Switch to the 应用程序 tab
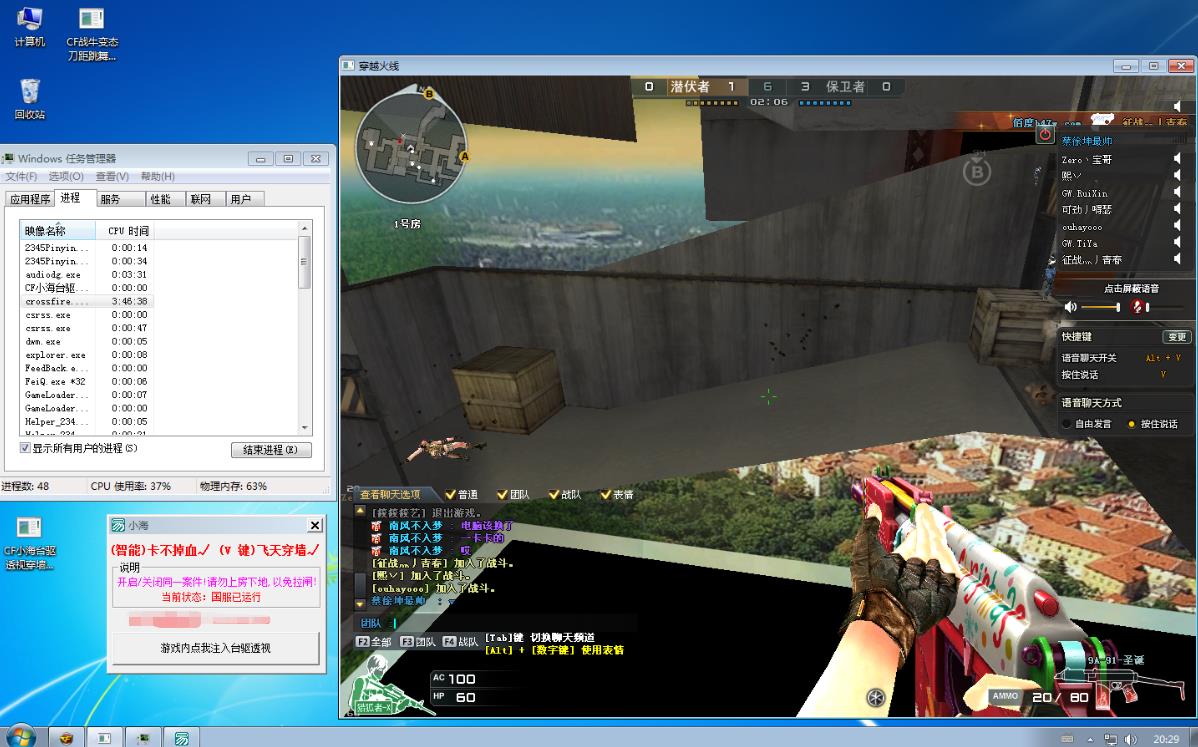Viewport: 1198px width, 747px height. (x=30, y=199)
